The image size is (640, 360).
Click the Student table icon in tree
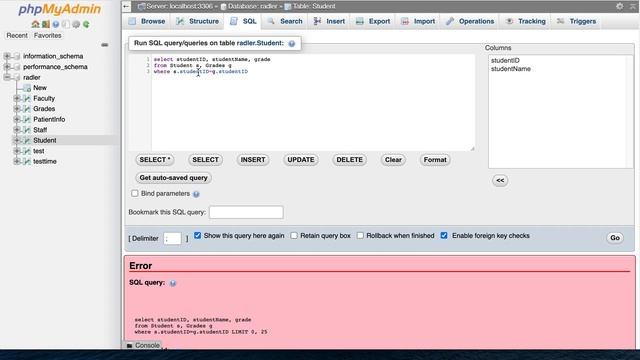point(27,140)
